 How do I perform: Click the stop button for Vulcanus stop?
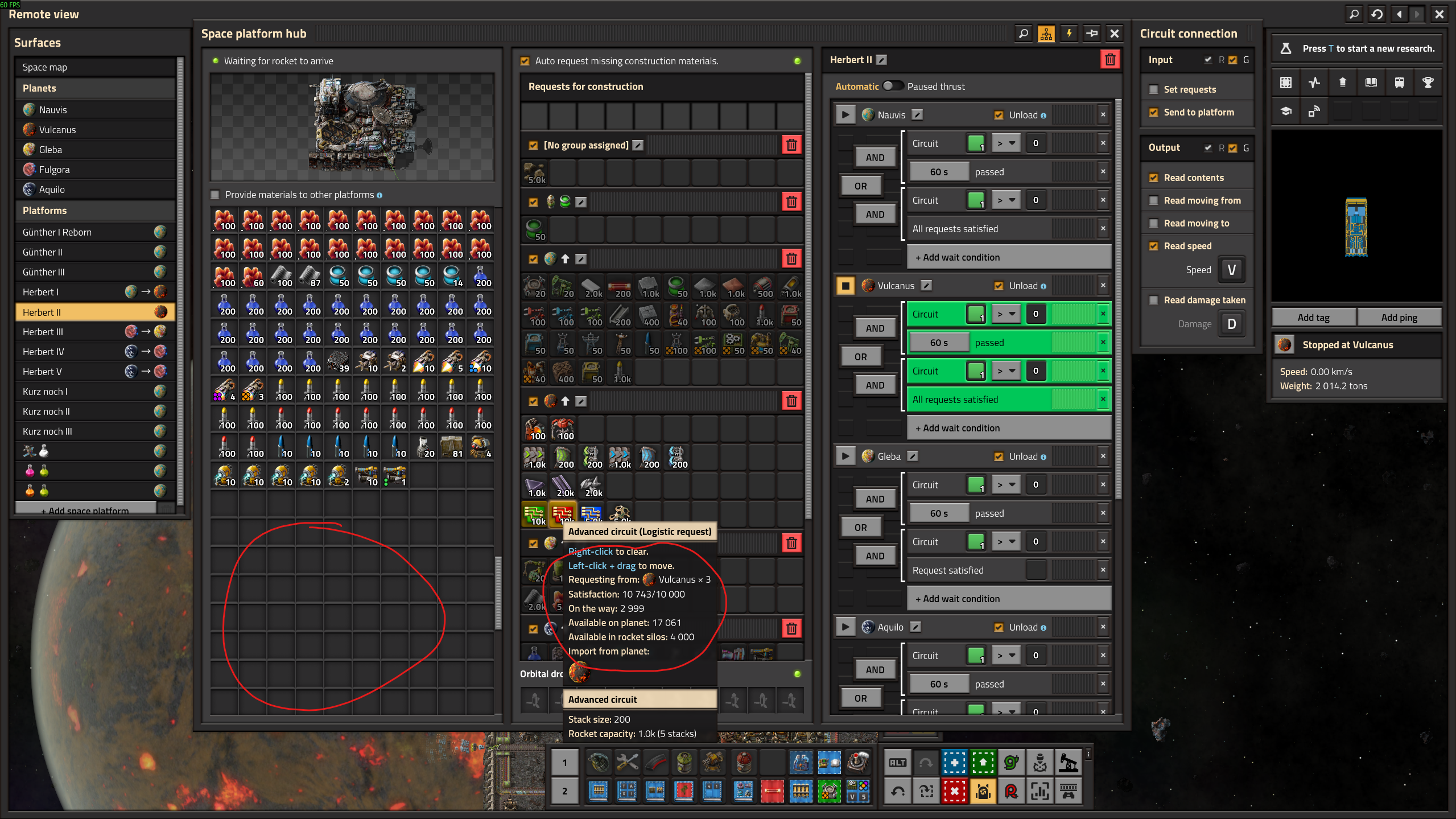tap(845, 286)
